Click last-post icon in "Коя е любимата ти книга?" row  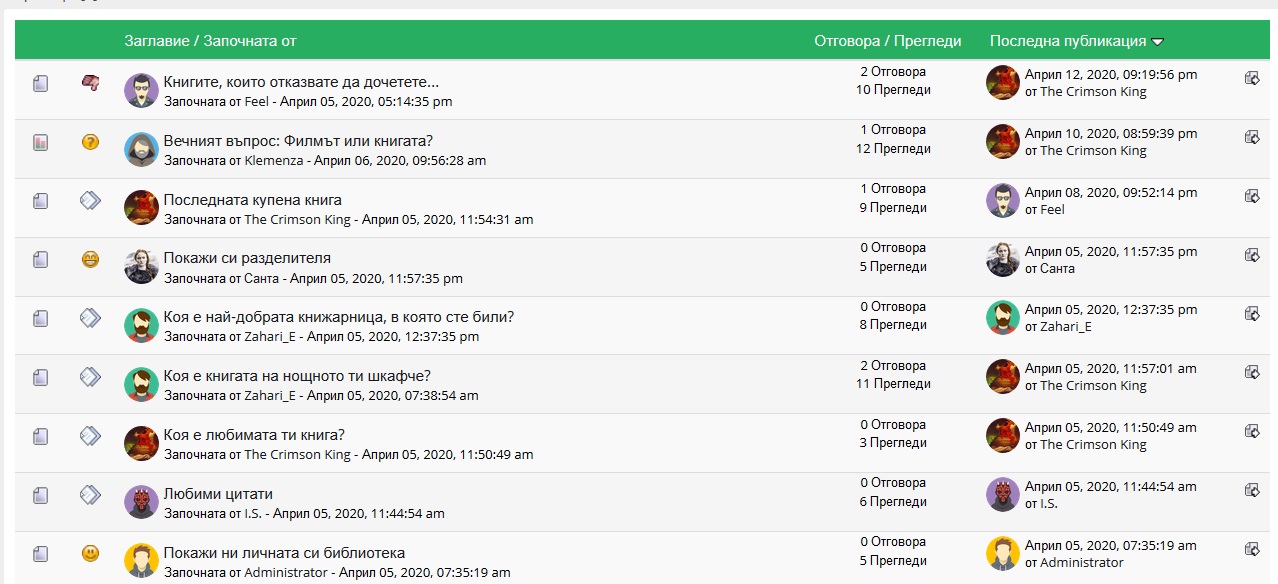(1251, 431)
